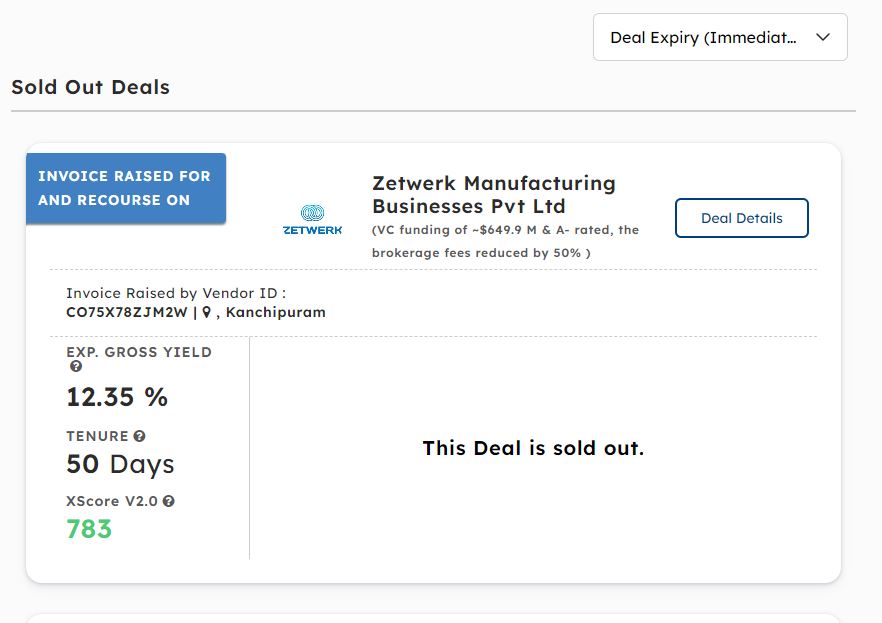Click the Sold Out Deals heading

pos(91,87)
